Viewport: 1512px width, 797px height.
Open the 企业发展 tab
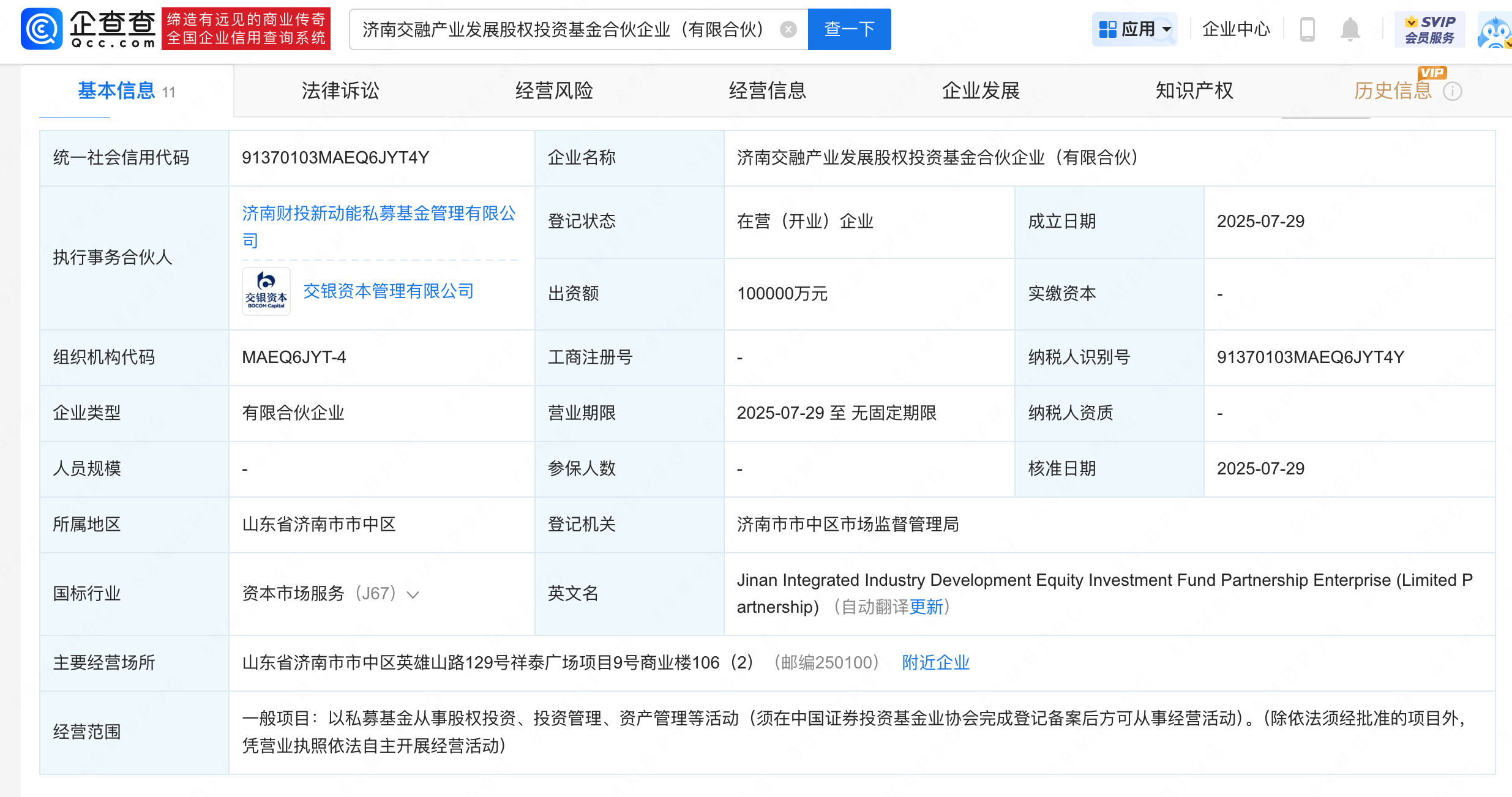pos(981,91)
